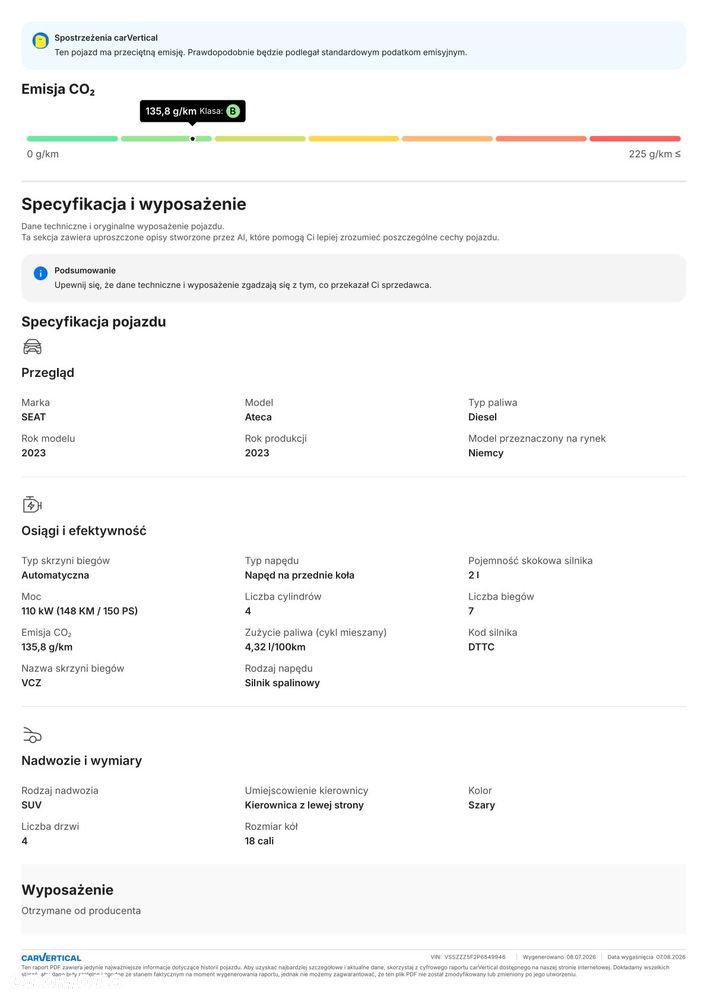Click the blue info icon beside Podsumowanie
The height and width of the screenshot is (999, 707).
coord(40,273)
